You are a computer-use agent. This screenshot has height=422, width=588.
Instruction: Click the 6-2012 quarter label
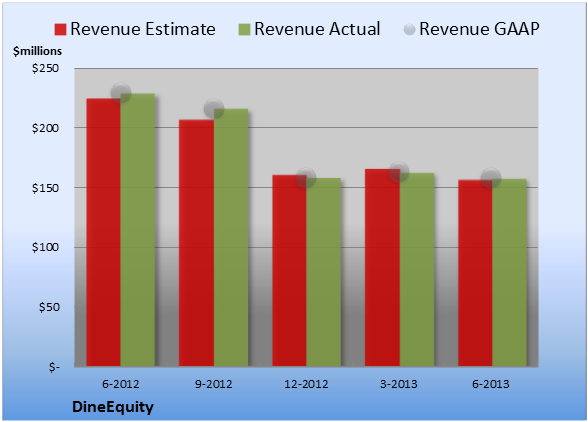[121, 384]
